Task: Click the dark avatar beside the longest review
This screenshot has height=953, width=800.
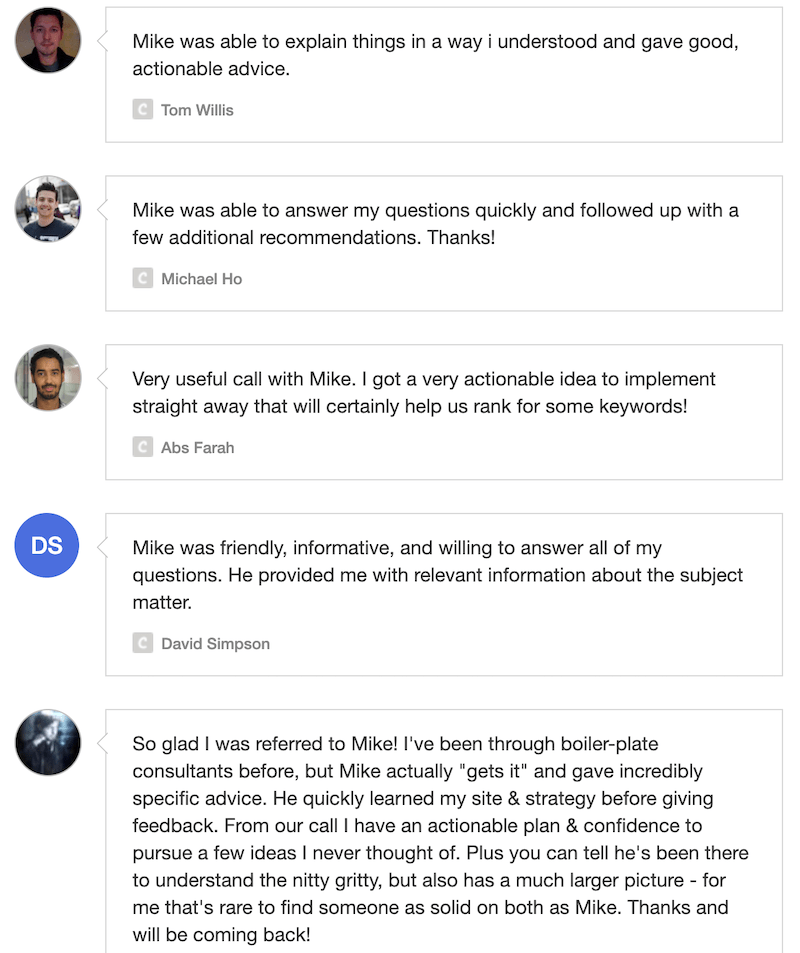Action: point(48,742)
